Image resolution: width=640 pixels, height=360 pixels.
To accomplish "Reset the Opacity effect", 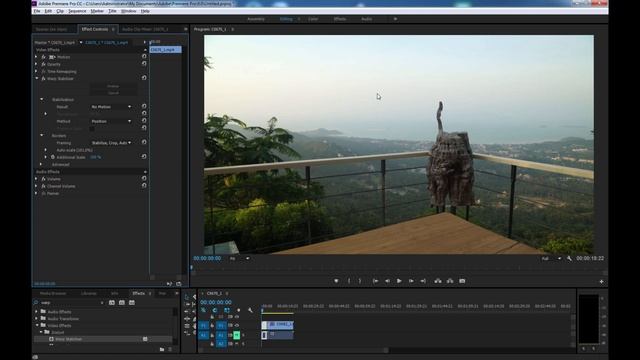I will [144, 64].
